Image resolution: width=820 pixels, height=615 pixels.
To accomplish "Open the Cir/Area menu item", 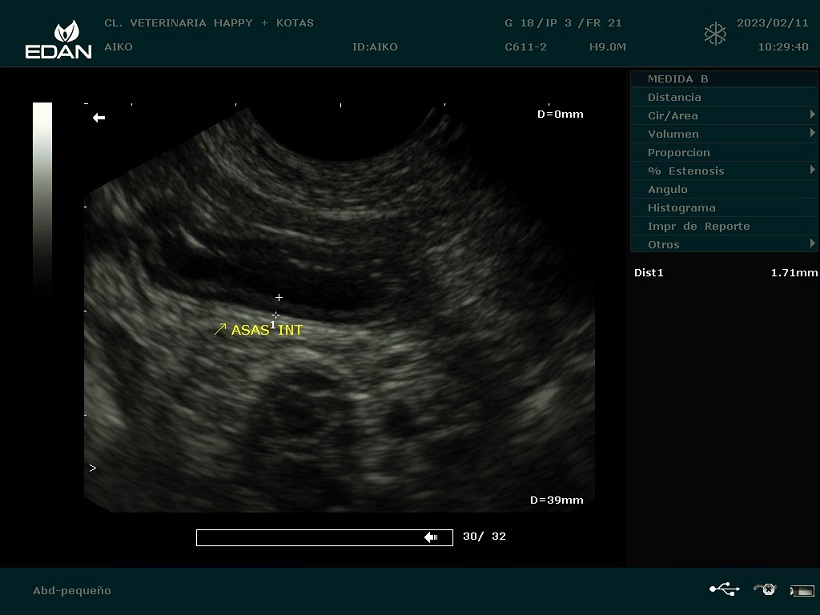I will click(724, 116).
